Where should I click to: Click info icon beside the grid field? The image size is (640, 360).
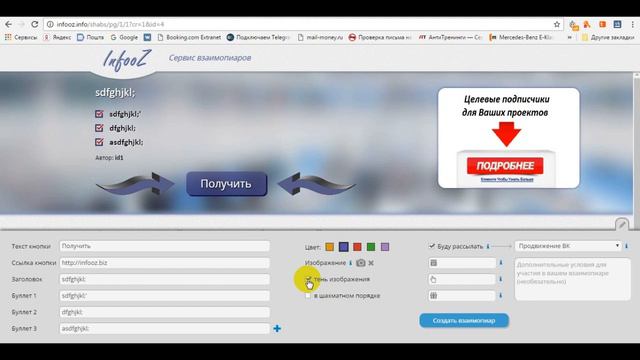(x=501, y=296)
